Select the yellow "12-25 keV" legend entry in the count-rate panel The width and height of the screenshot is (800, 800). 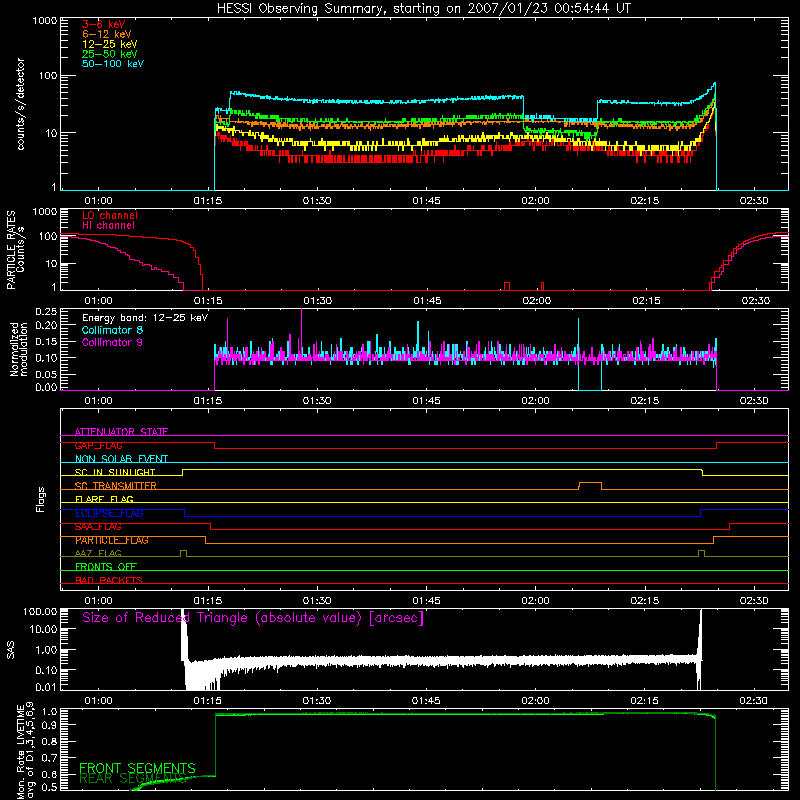110,44
